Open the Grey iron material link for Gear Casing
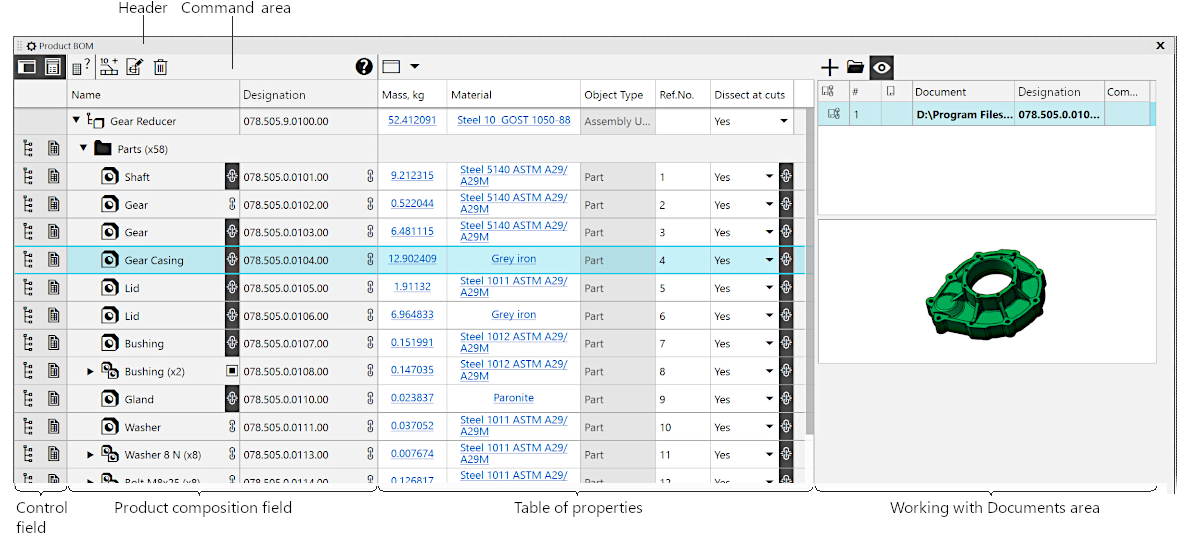The height and width of the screenshot is (538, 1177). tap(513, 259)
